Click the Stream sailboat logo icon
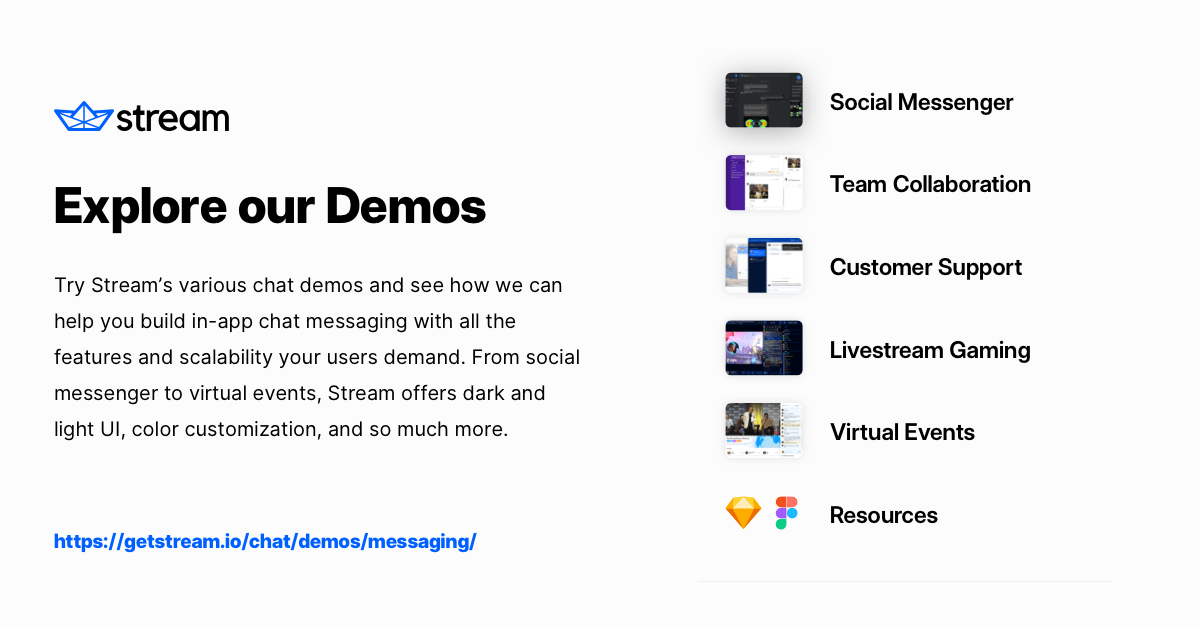 83,117
